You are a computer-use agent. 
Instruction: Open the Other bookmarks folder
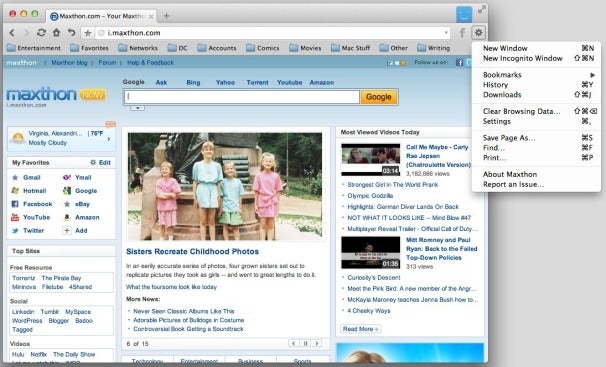[393, 48]
